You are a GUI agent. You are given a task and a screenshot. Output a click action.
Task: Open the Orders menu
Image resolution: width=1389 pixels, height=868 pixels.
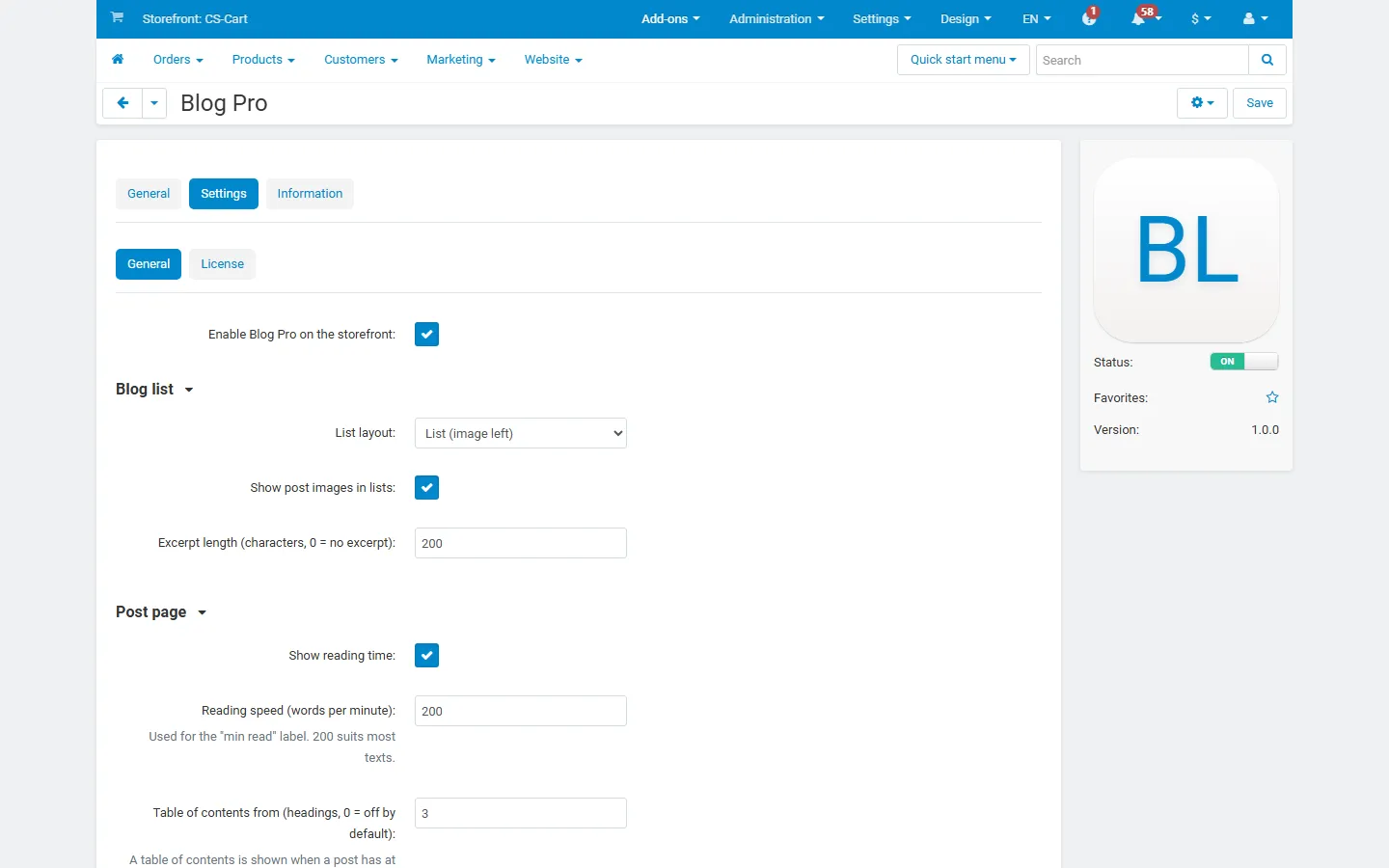point(177,60)
